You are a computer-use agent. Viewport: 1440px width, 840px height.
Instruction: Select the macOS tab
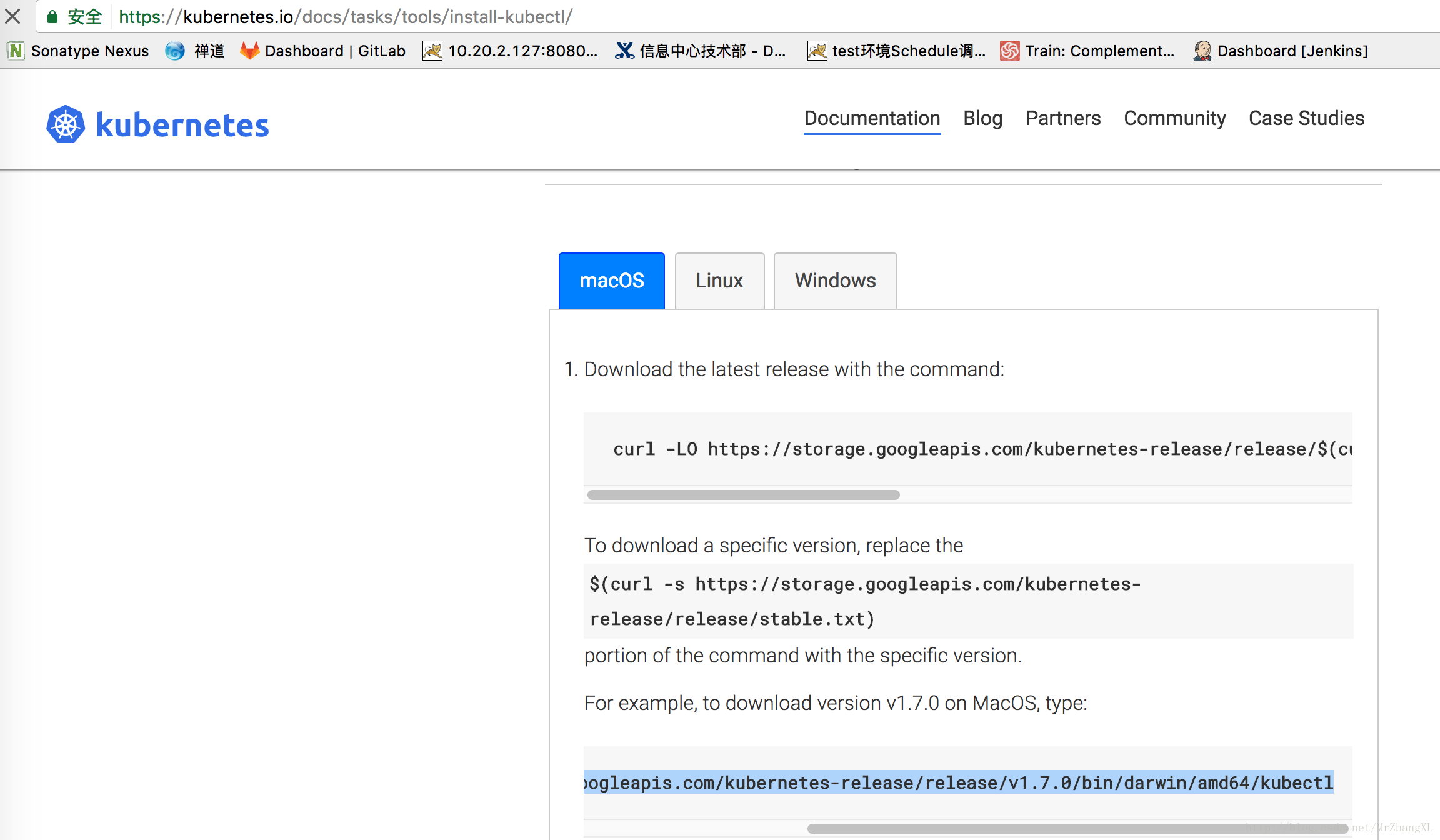coord(611,281)
